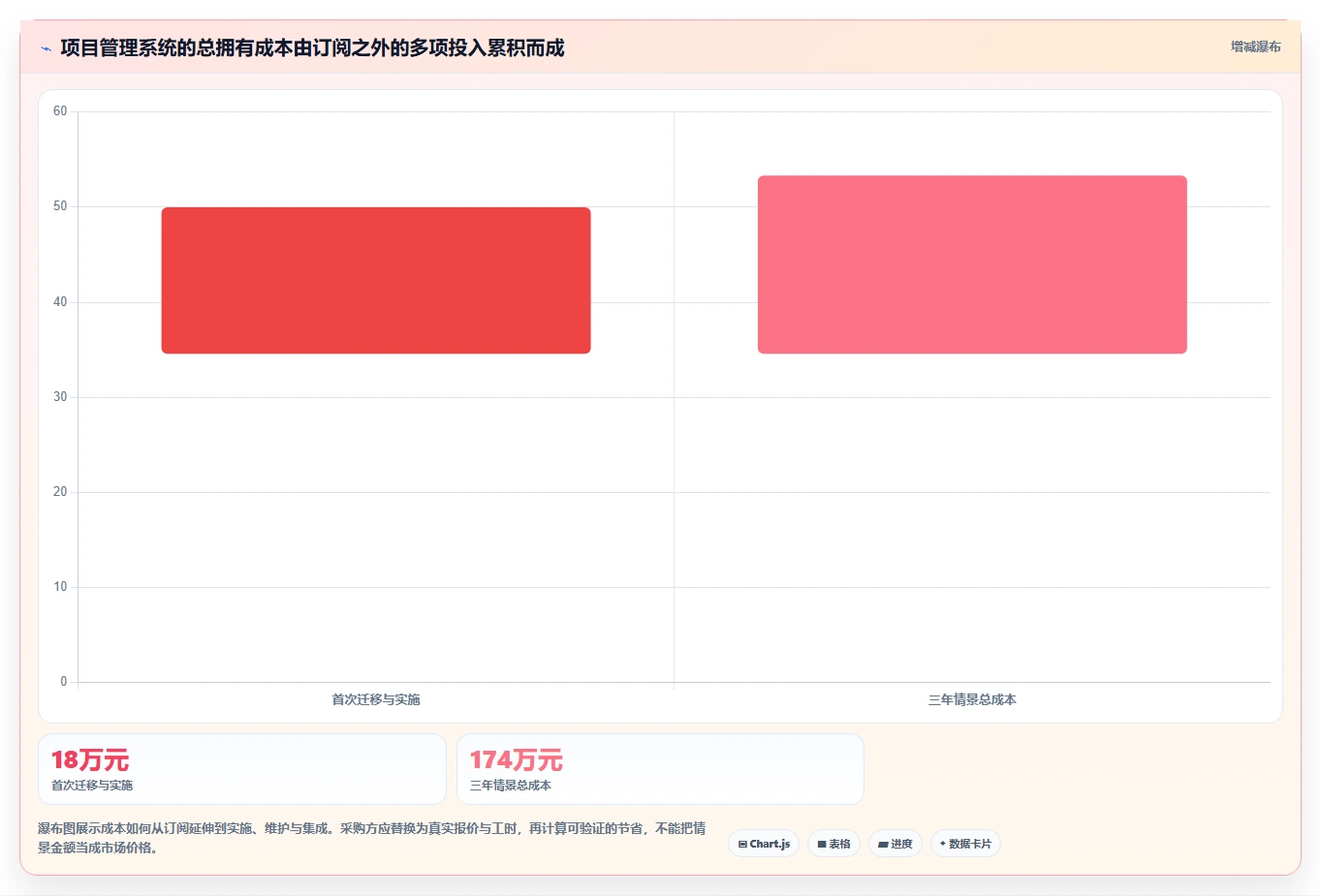Viewport: 1321px width, 896px height.
Task: Click the pink 三年情景总成本 bar
Action: 972,264
